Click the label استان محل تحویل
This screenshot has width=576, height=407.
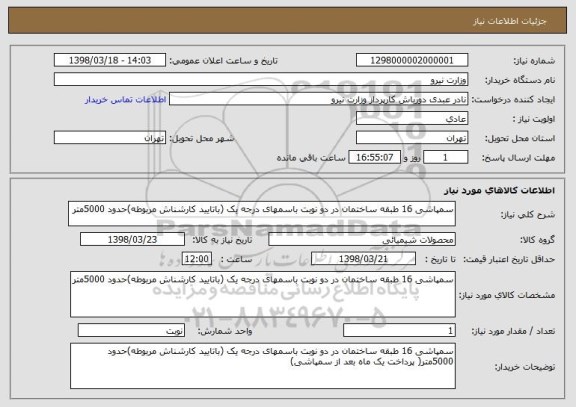(520, 138)
